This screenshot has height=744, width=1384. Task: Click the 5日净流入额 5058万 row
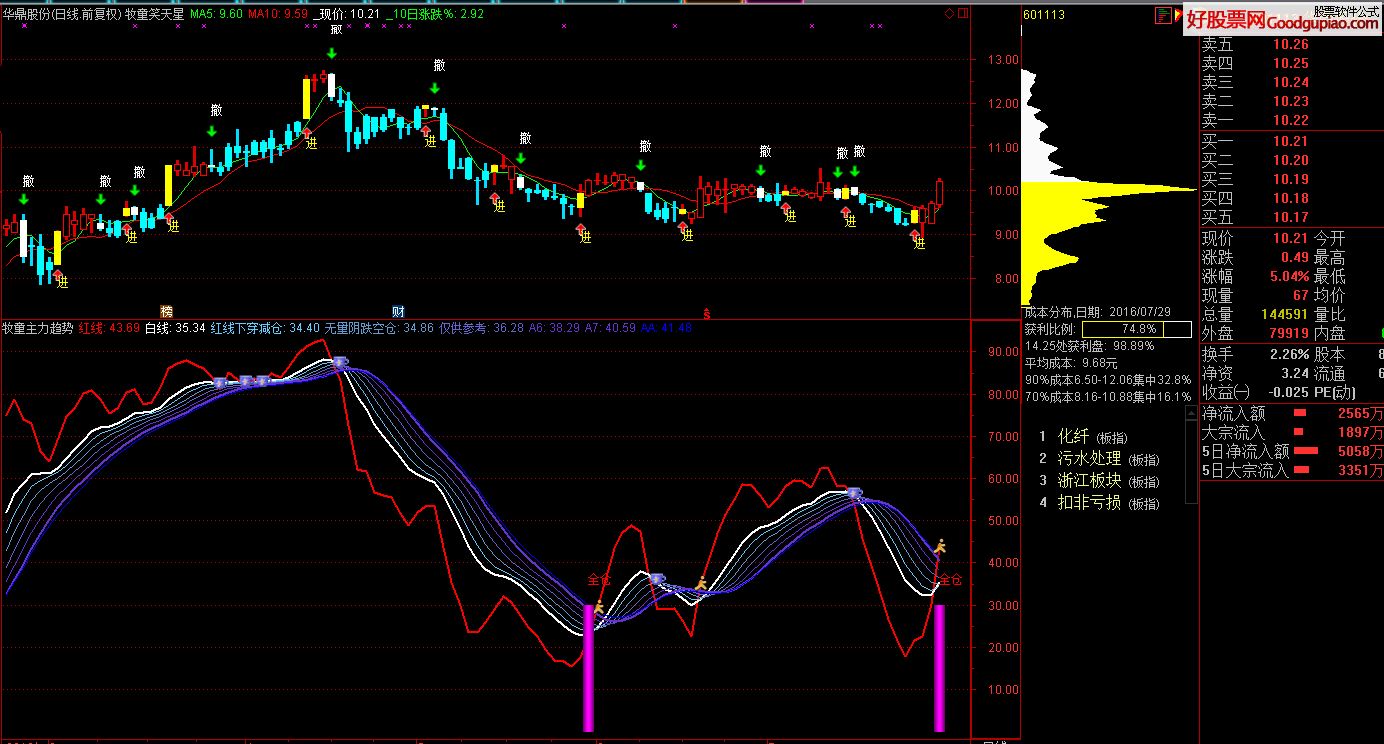point(1292,451)
